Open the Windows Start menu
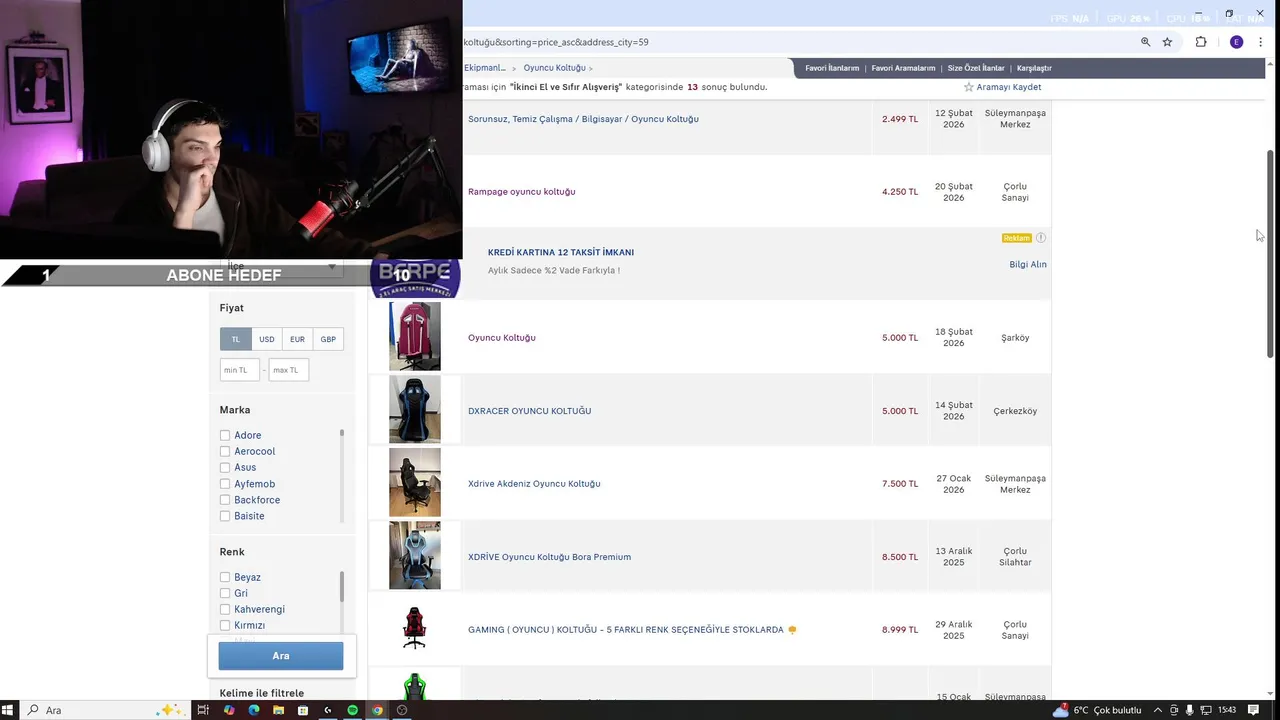This screenshot has height=720, width=1280. 9,710
